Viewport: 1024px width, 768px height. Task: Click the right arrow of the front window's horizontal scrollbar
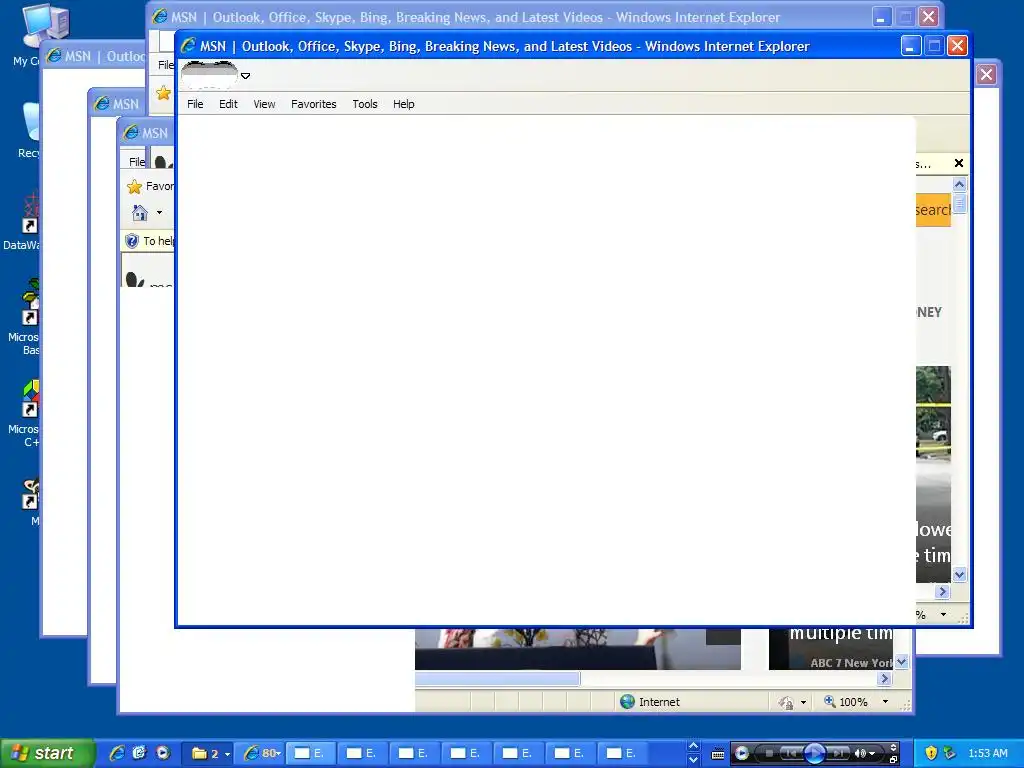tap(942, 592)
